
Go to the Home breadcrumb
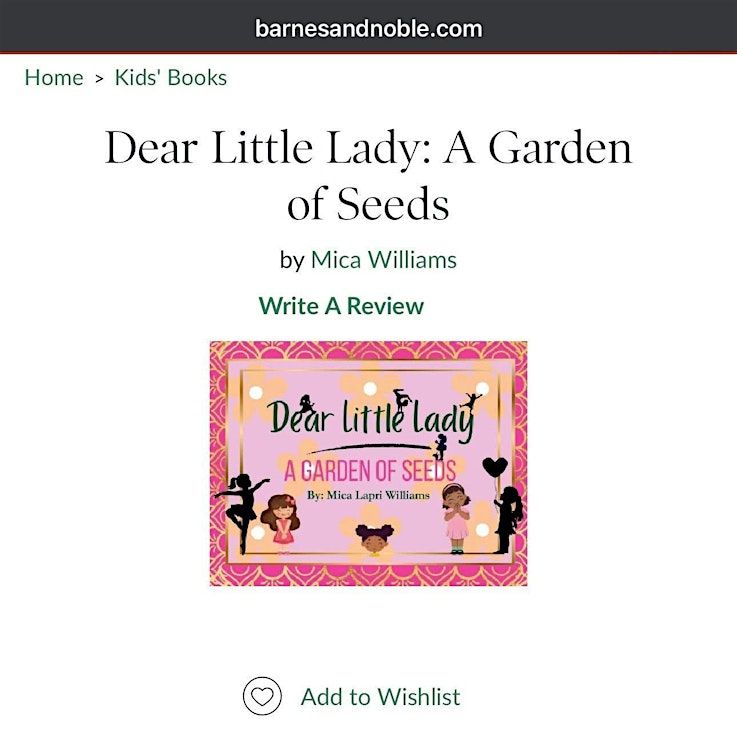point(54,77)
